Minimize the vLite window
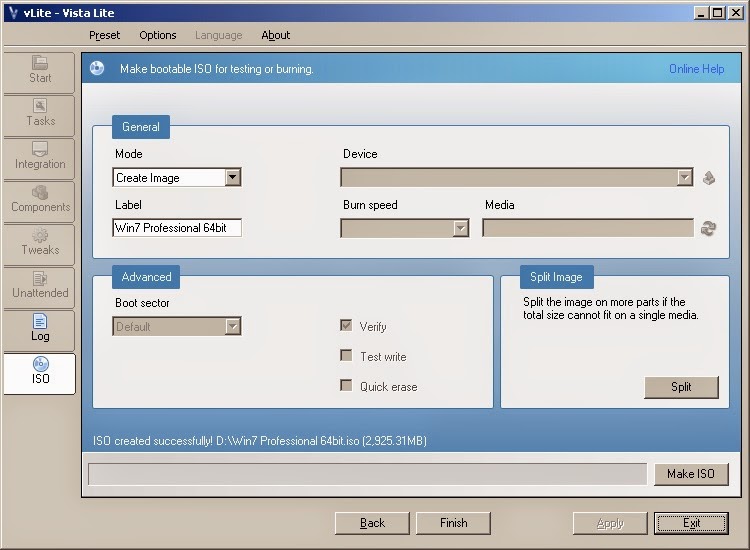Screen dimensions: 750x550 [x=701, y=13]
